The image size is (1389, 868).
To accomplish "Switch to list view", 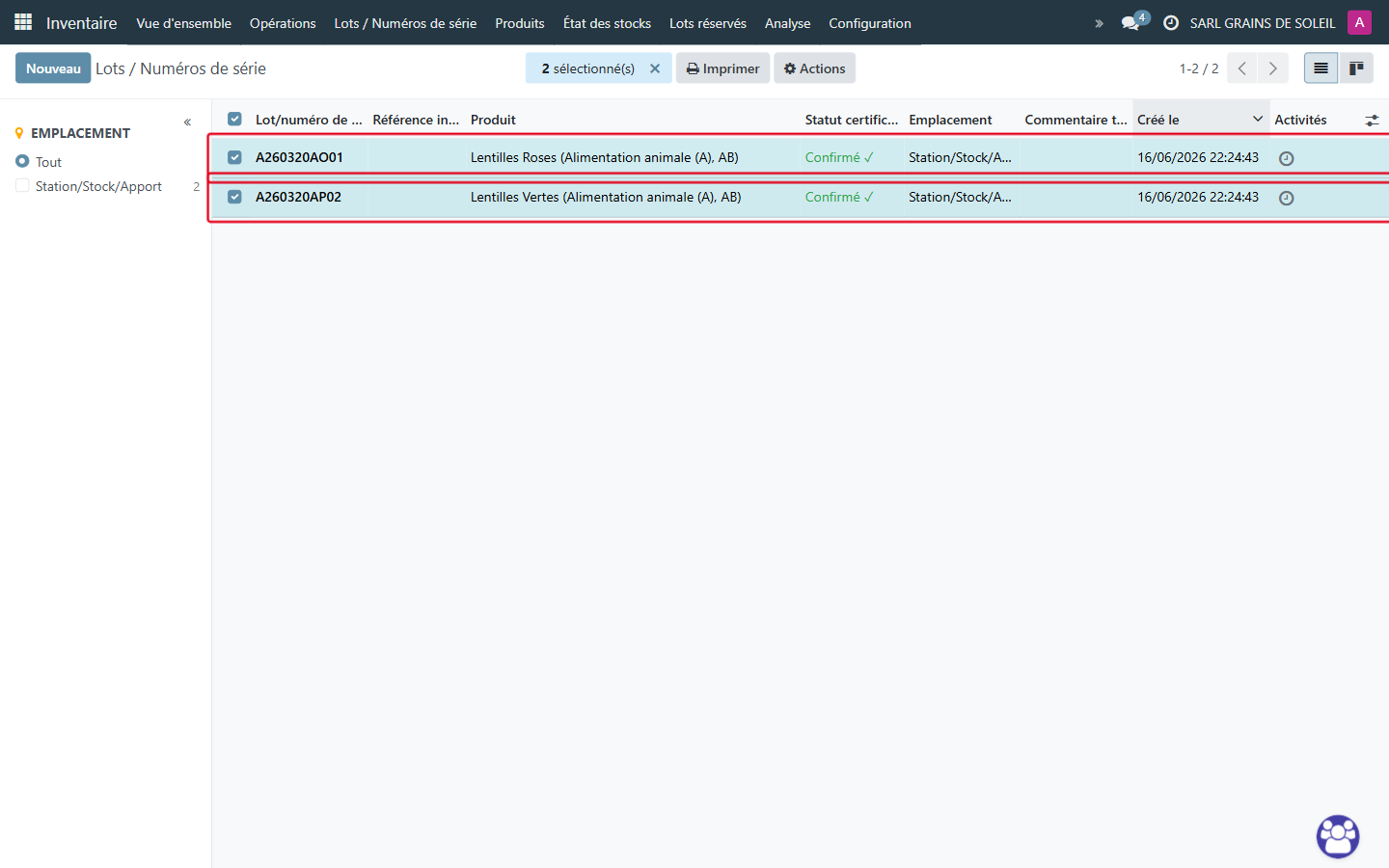I will point(1321,68).
